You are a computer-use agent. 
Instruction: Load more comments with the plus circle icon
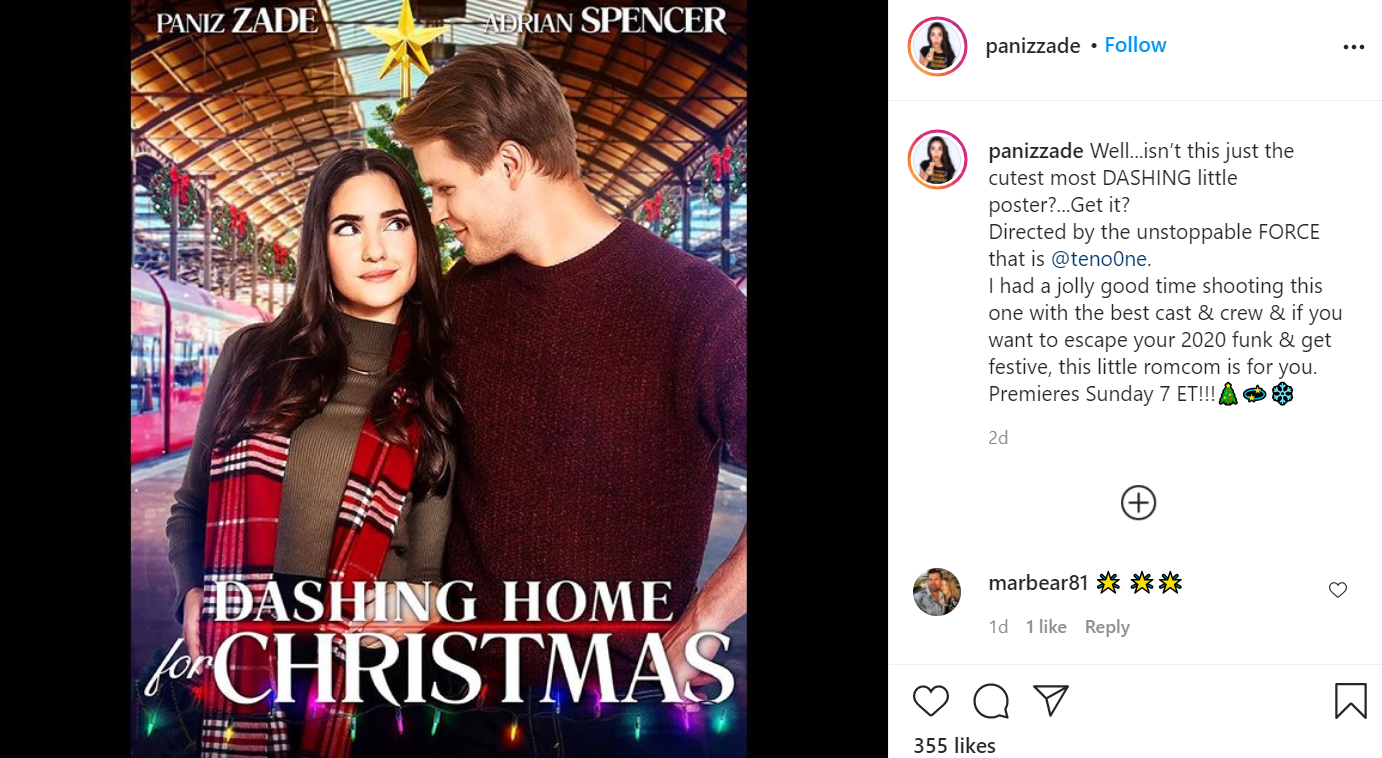(1138, 502)
